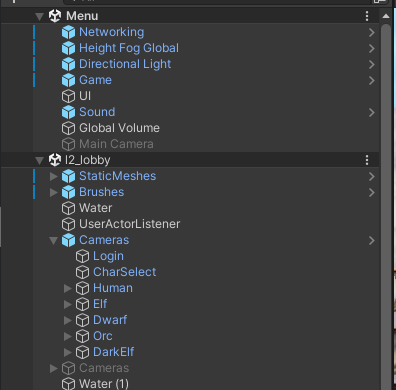Collapse the blue Cameras prefab node
Screen dimensions: 396x390
coord(54,240)
